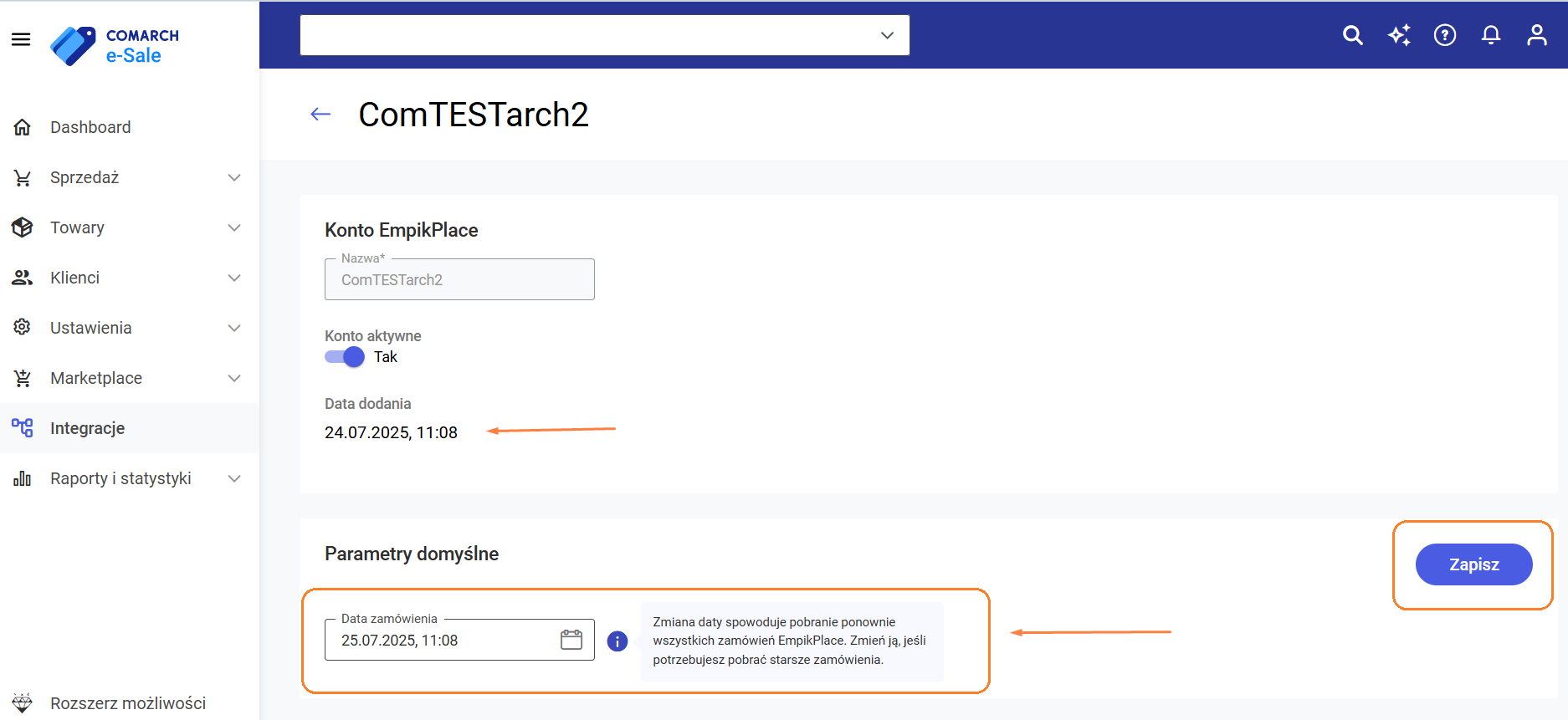This screenshot has height=720, width=1568.
Task: Click the Klienci people icon
Action: point(23,278)
